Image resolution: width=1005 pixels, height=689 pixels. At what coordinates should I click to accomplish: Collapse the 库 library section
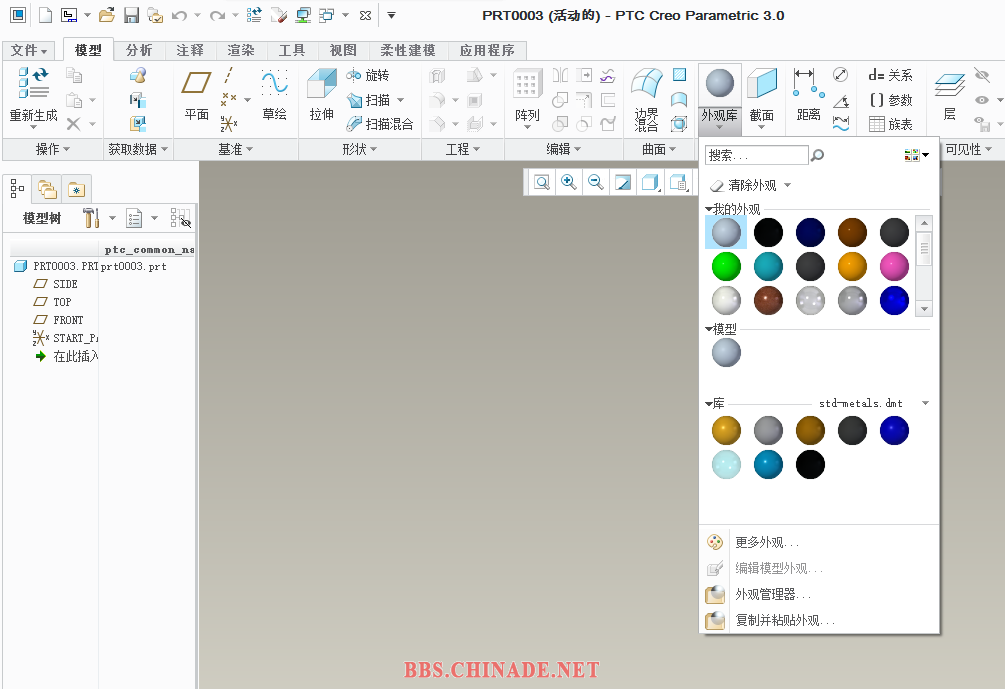(x=709, y=403)
